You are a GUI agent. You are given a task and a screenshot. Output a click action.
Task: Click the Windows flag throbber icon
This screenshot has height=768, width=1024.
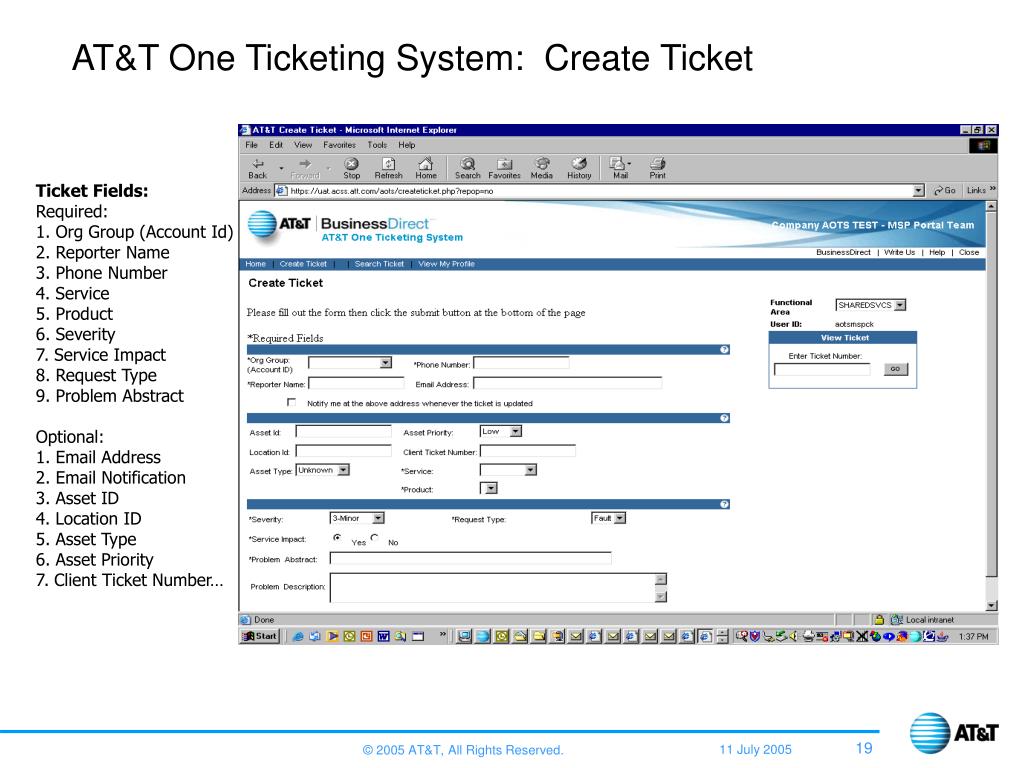(x=983, y=146)
